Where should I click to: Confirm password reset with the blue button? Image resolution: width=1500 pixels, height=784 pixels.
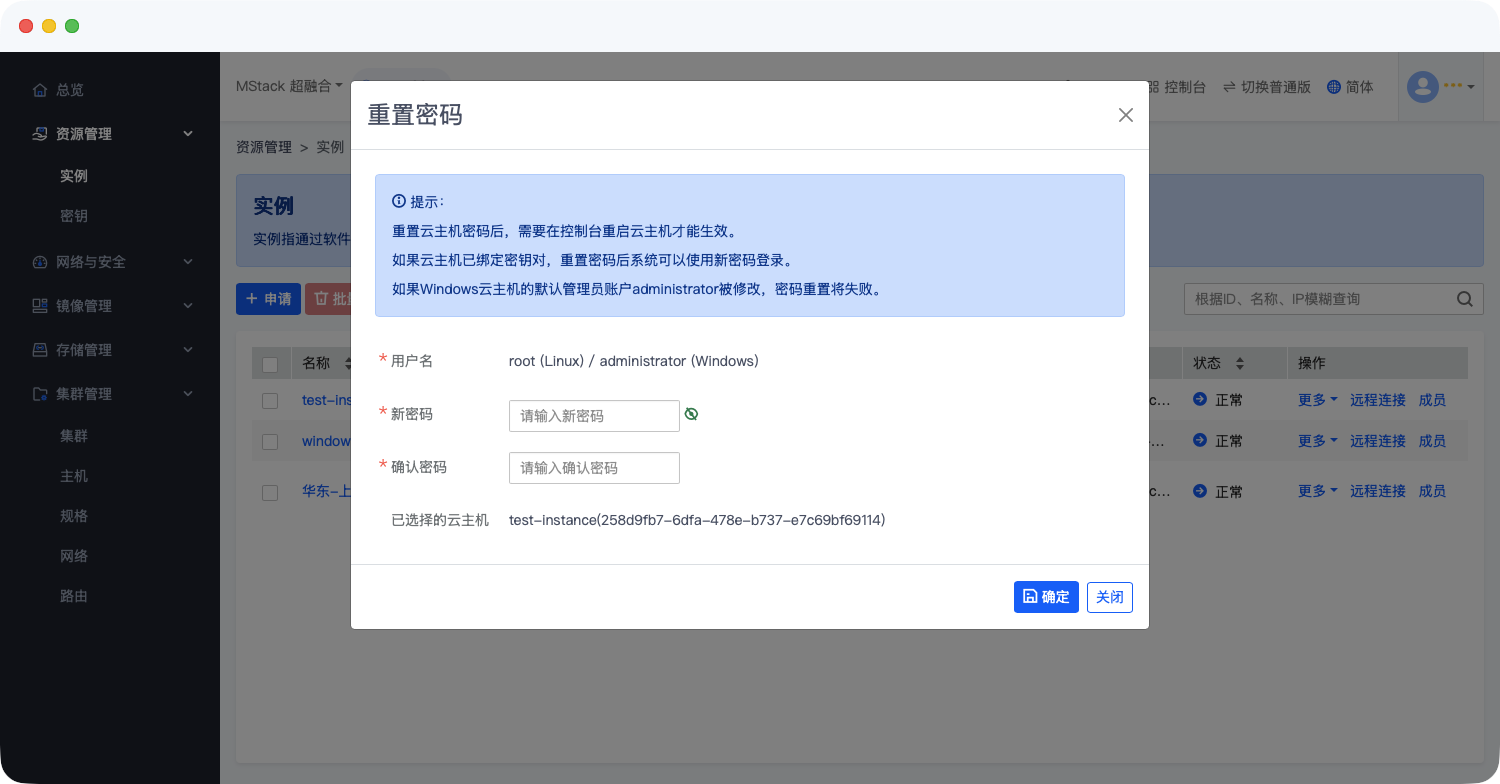[1046, 597]
